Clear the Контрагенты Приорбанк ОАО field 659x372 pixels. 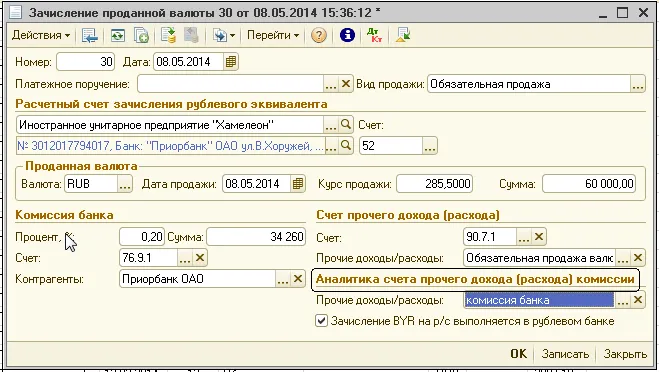(x=298, y=279)
